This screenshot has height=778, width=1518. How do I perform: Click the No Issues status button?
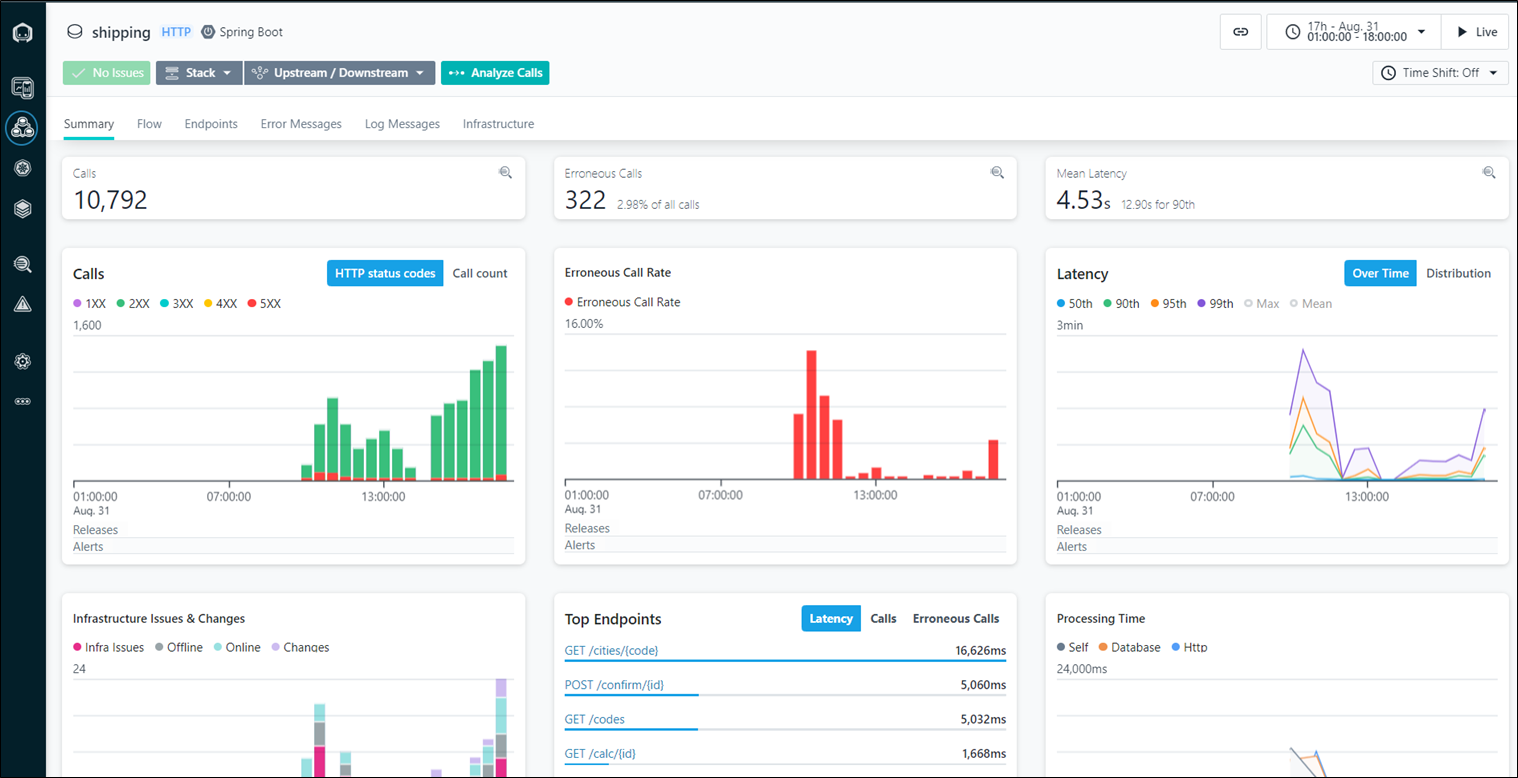point(107,73)
